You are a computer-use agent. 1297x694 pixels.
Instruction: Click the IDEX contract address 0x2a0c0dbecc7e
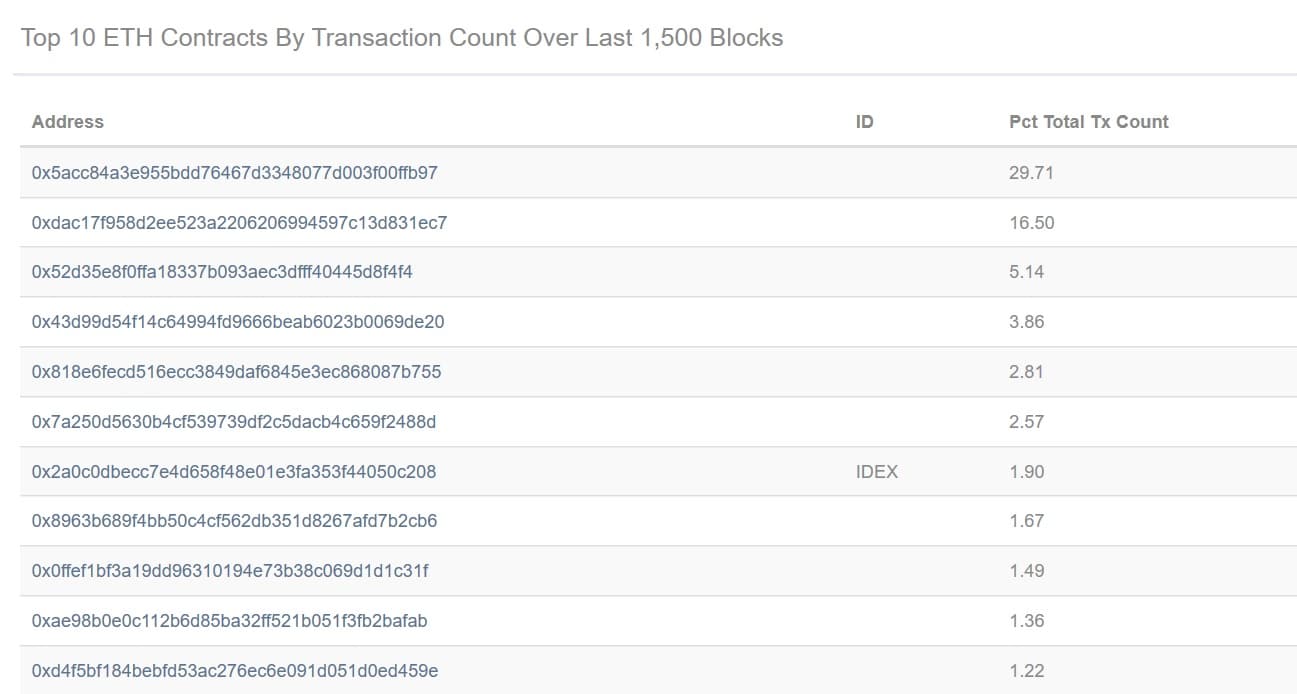[234, 472]
